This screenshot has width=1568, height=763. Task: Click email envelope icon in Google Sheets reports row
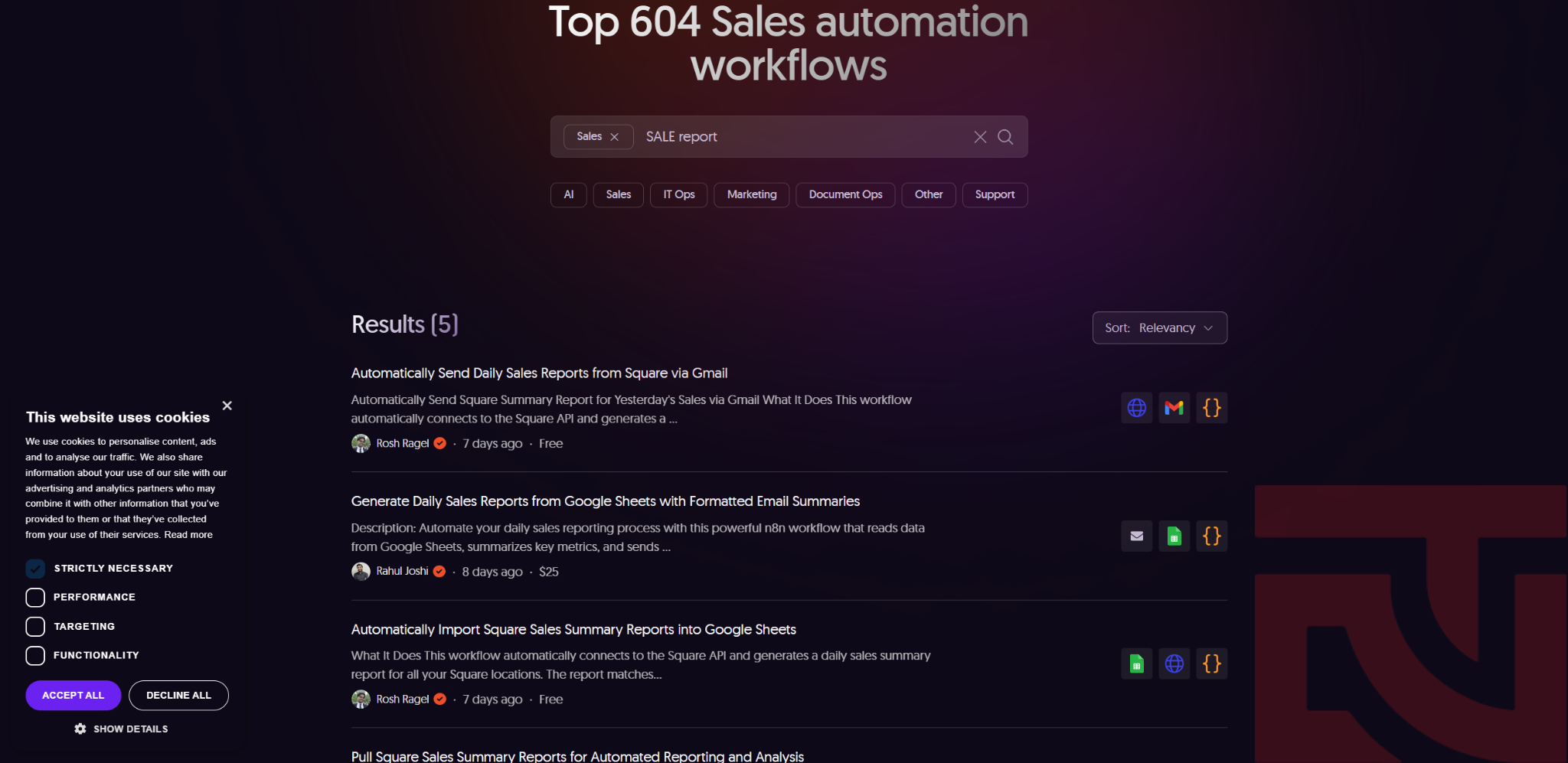(1137, 536)
